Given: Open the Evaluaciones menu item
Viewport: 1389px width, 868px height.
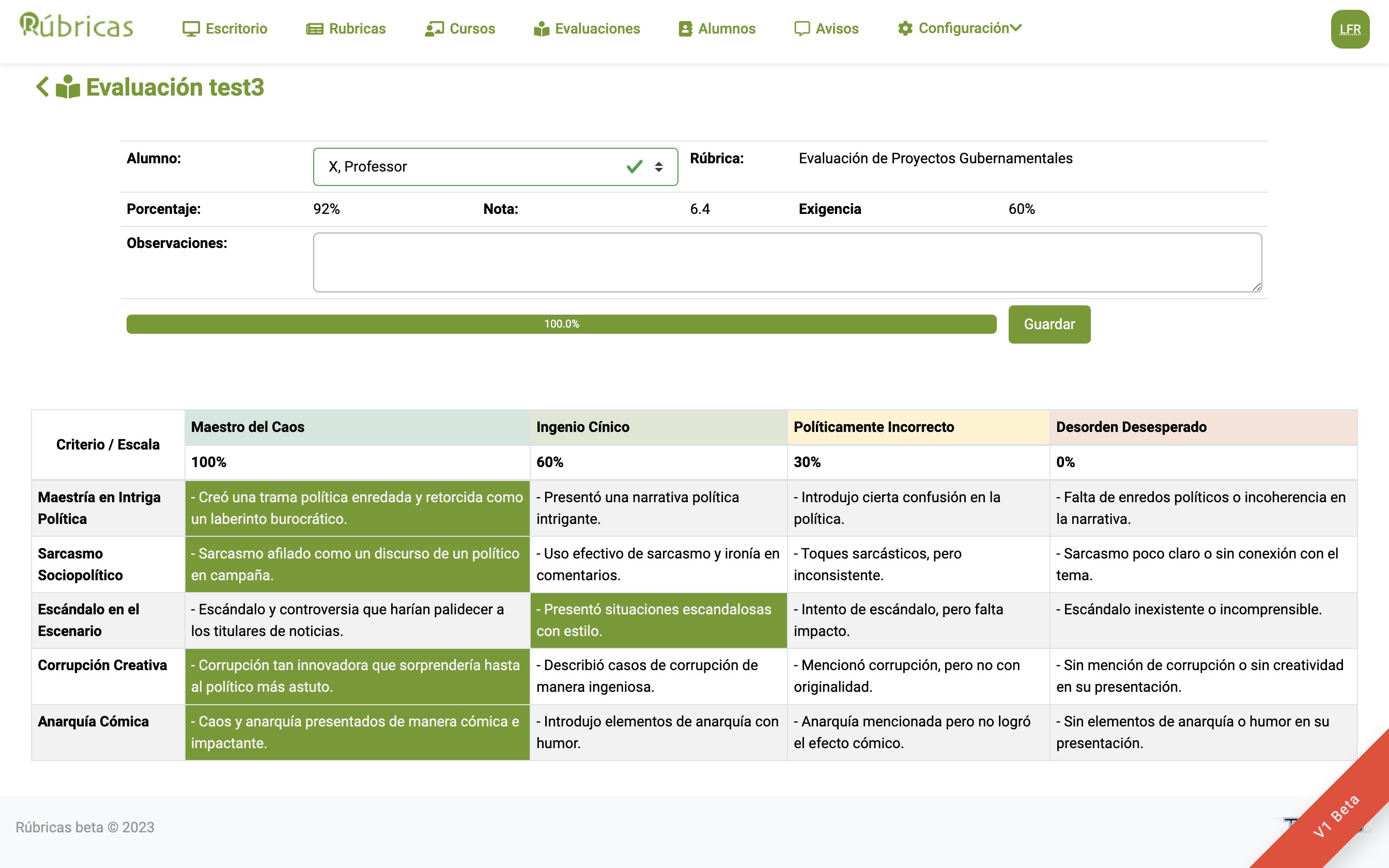Looking at the screenshot, I should point(597,29).
